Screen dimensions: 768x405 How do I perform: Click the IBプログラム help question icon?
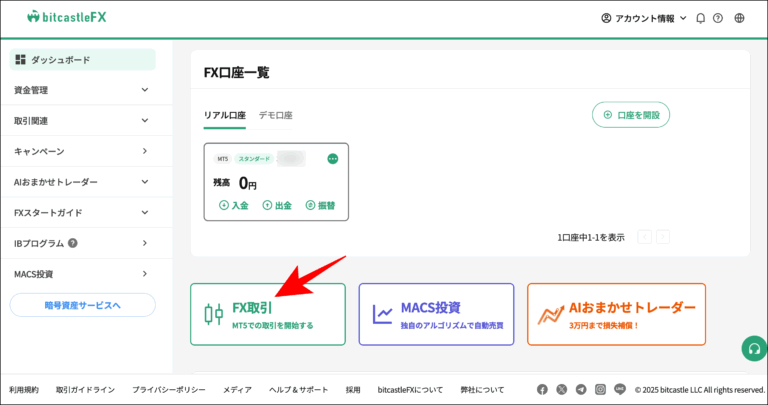tap(73, 243)
